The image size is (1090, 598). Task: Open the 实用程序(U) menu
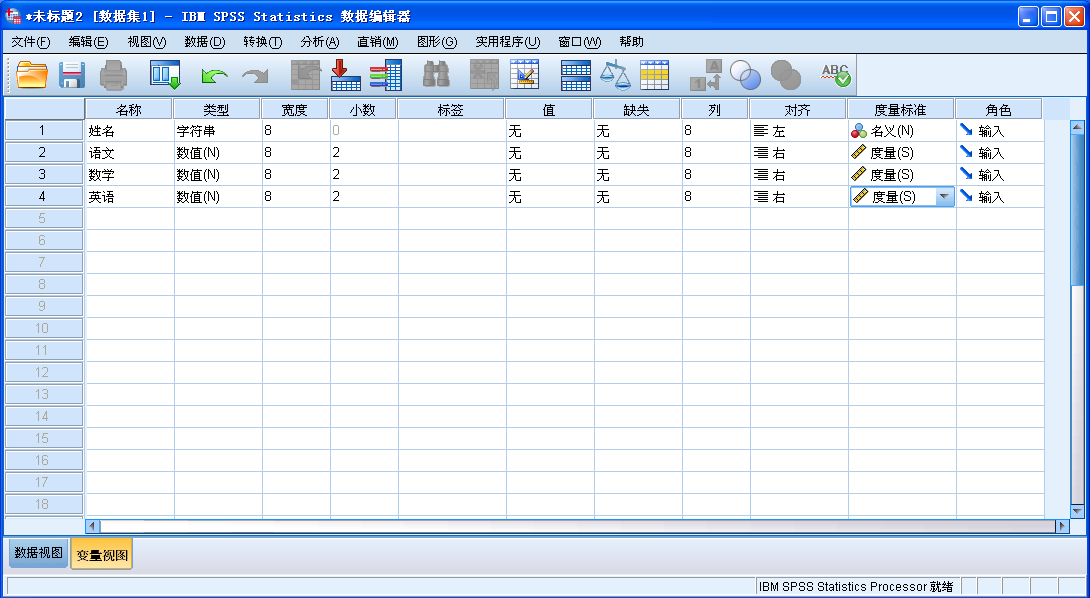pyautogui.click(x=507, y=42)
